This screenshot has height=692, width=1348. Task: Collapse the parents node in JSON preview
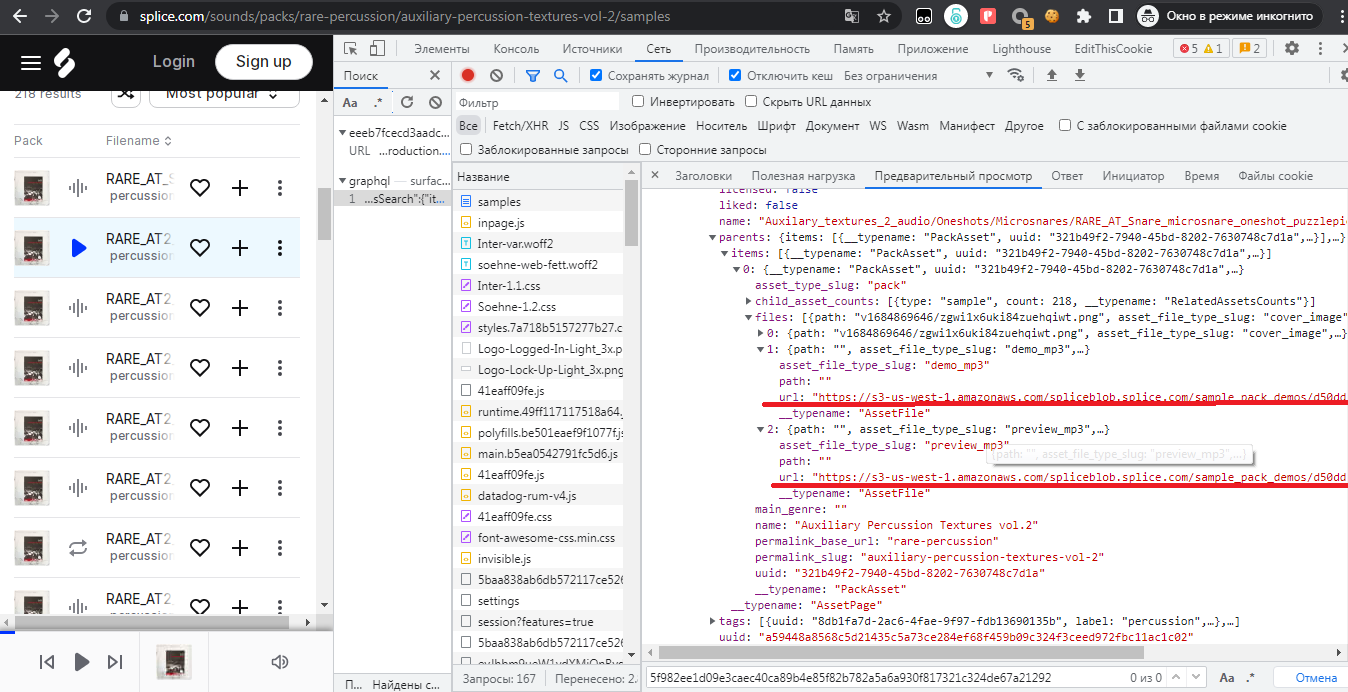pos(712,237)
